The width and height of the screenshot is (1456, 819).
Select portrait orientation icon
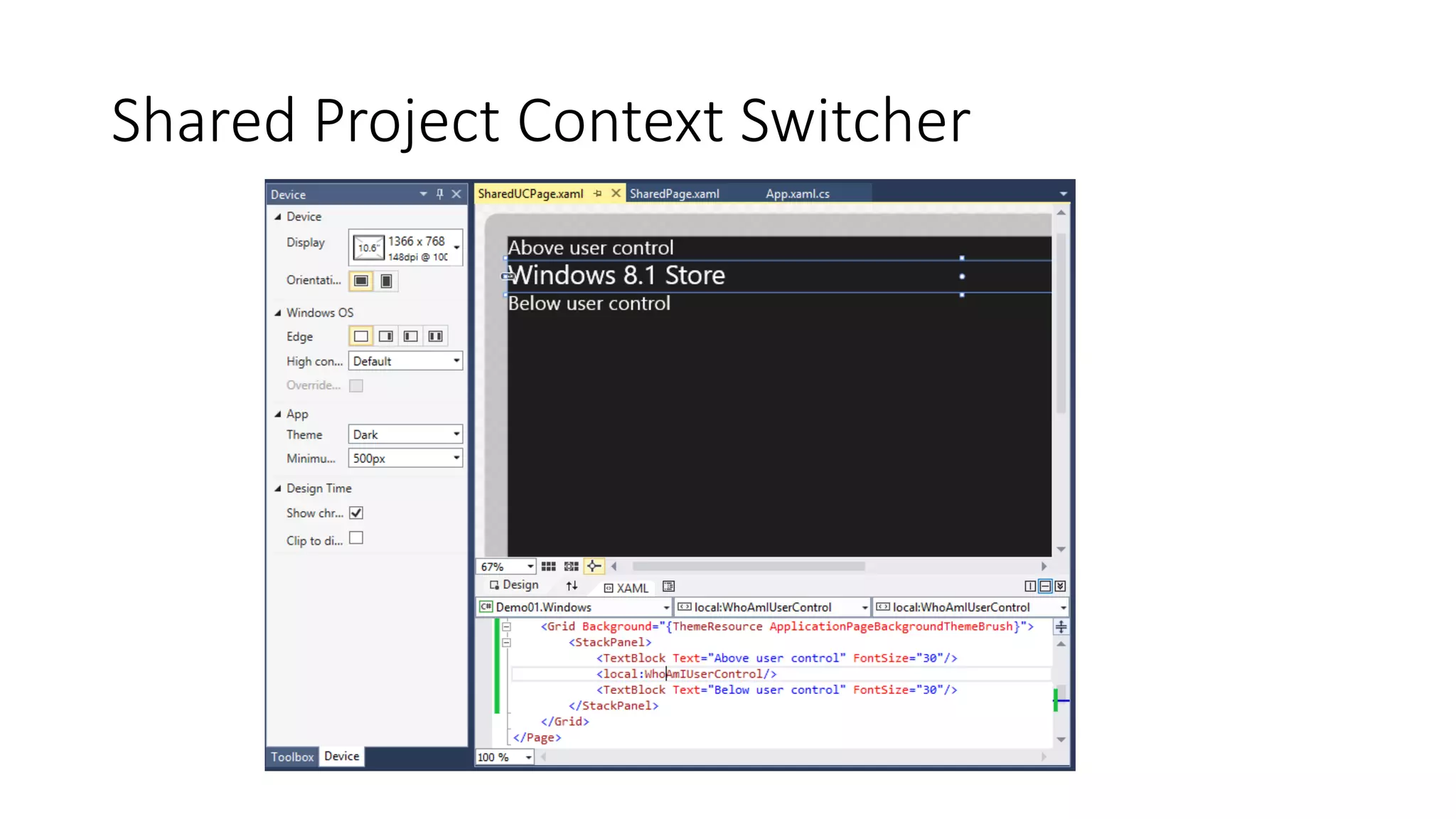click(x=386, y=281)
